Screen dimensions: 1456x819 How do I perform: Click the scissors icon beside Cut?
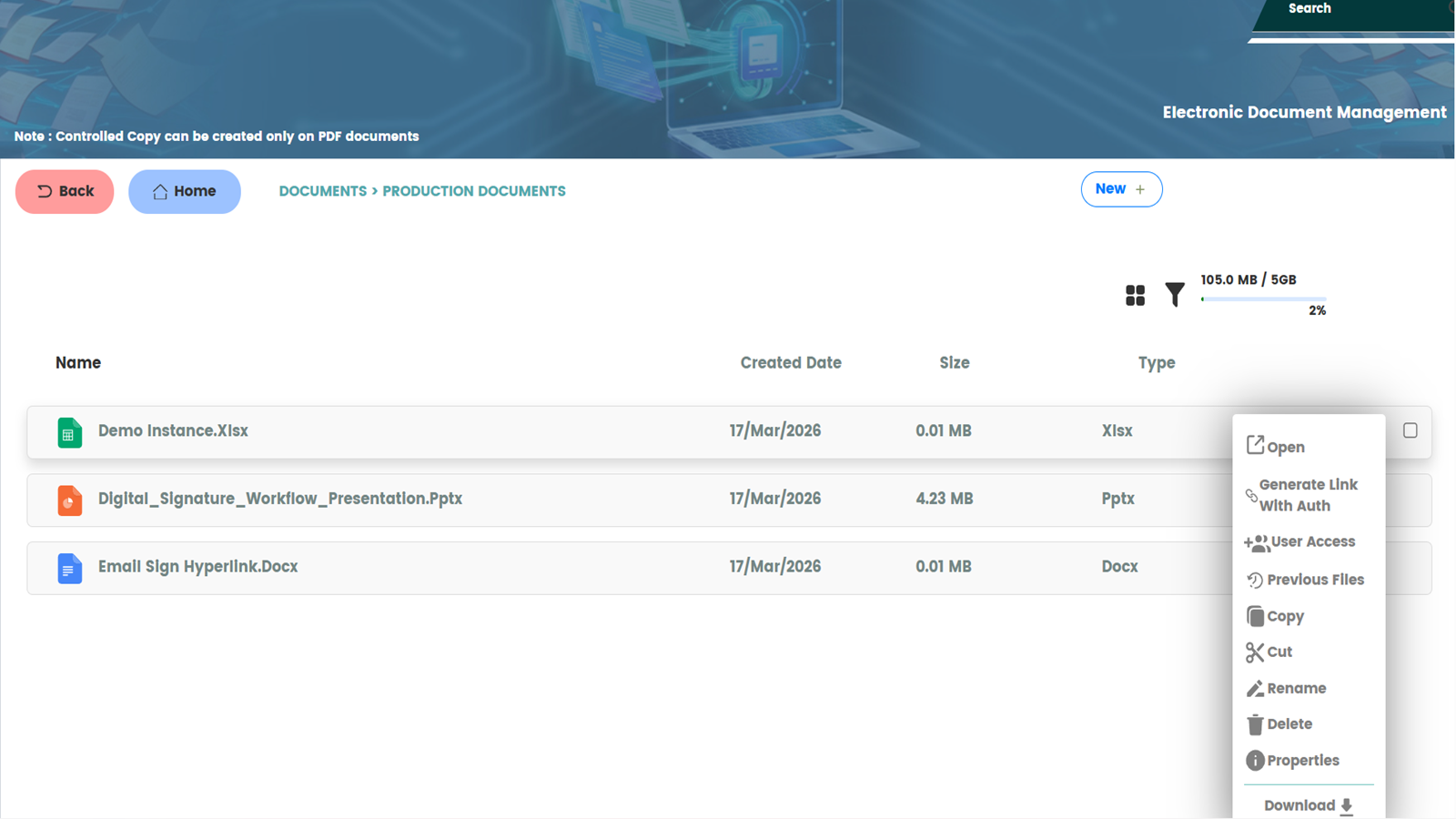[x=1255, y=652]
